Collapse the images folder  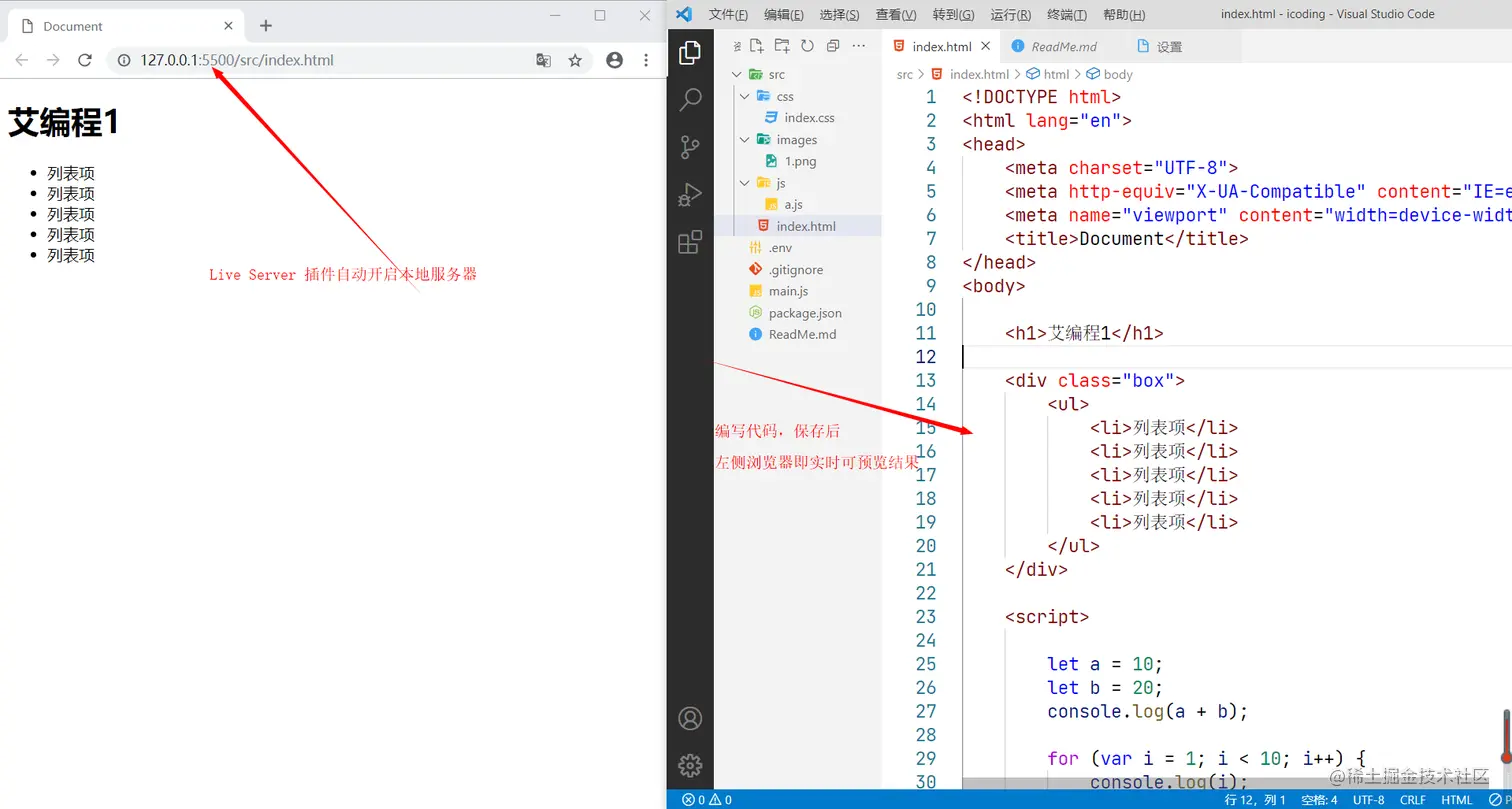745,139
